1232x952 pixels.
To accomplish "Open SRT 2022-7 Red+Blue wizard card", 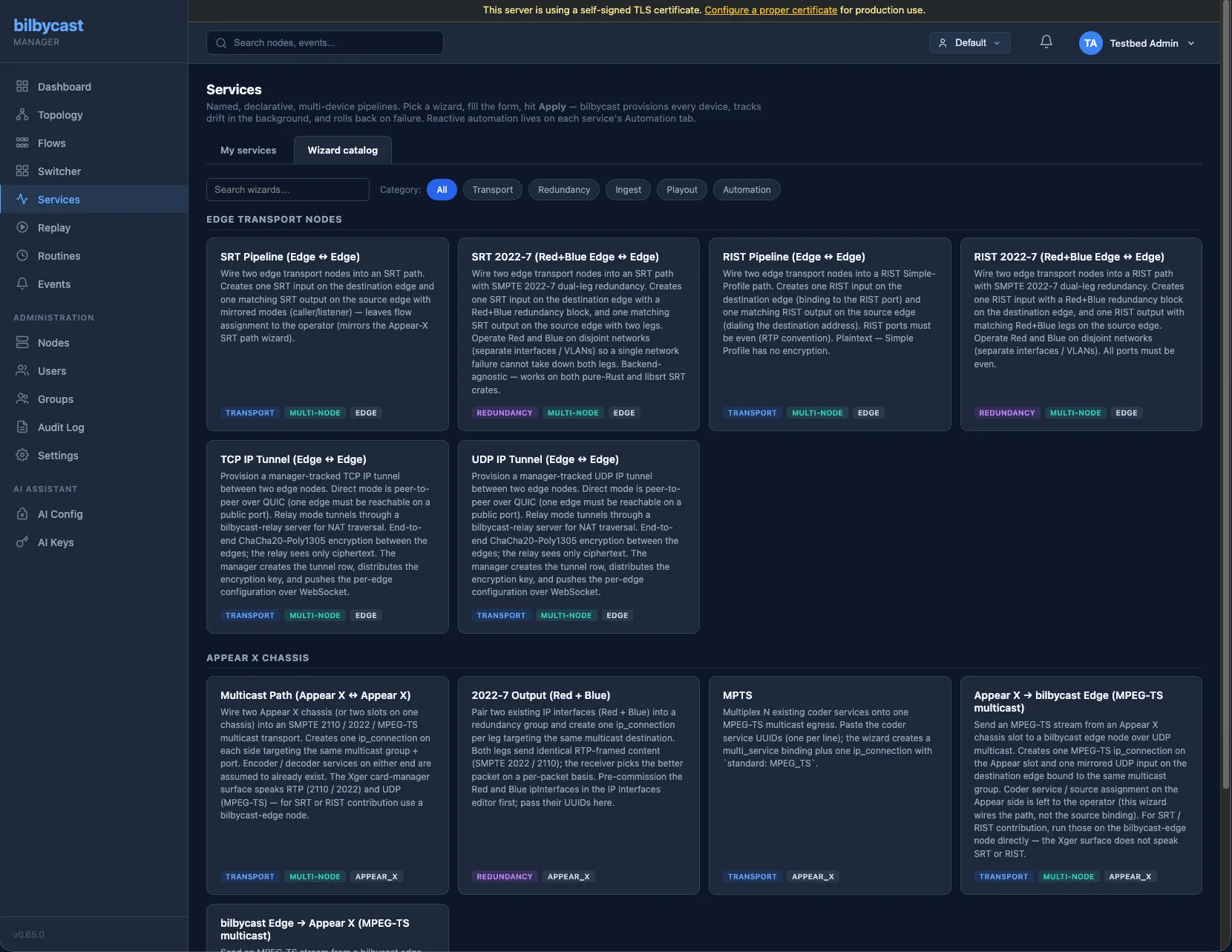I will (x=579, y=334).
